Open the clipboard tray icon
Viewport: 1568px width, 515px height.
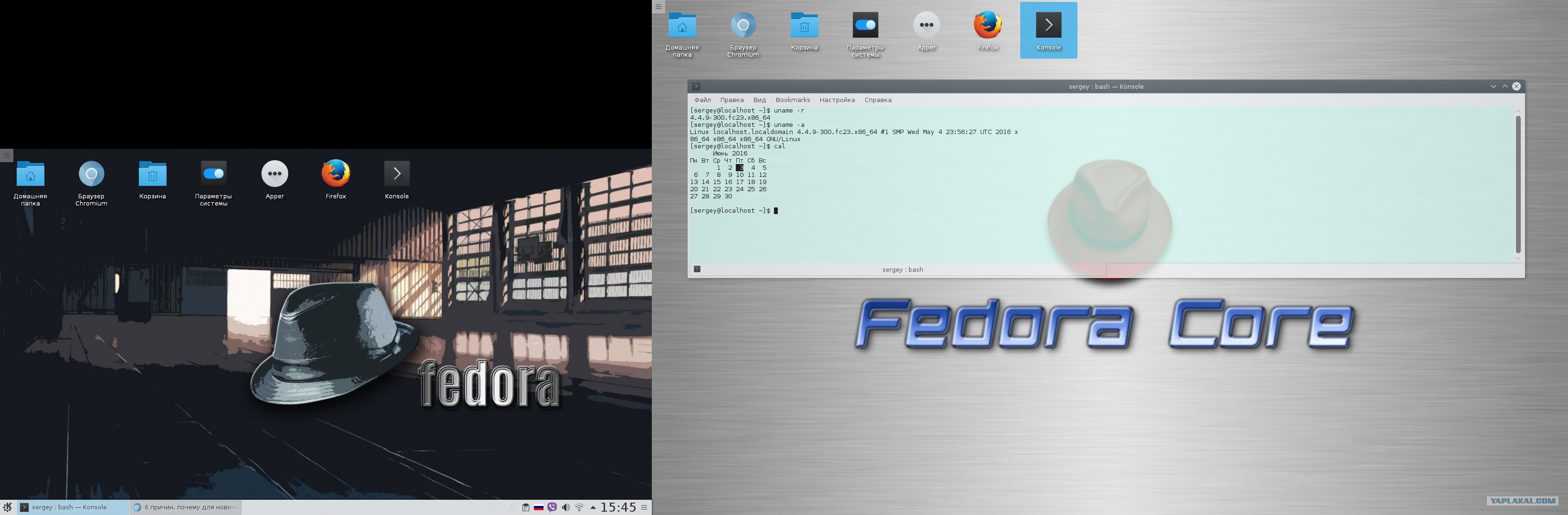pyautogui.click(x=526, y=507)
